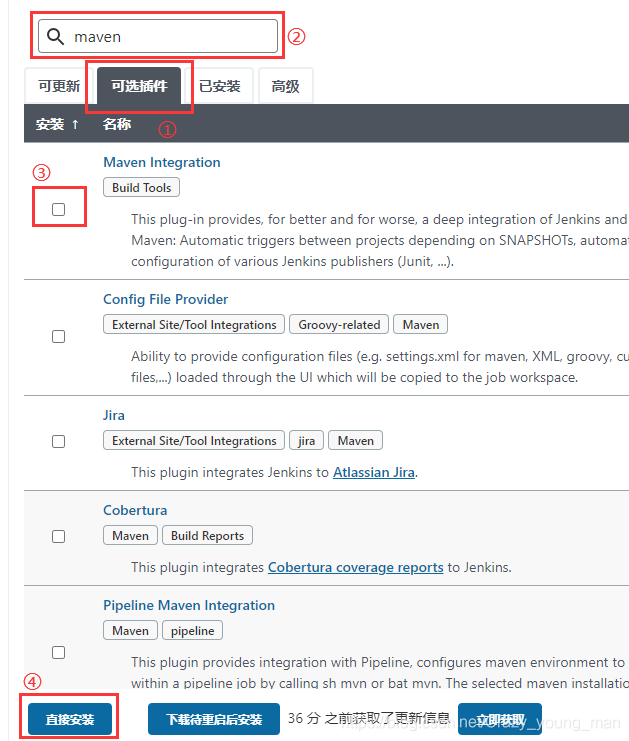Click the Build Tools tag
The width and height of the screenshot is (629, 741).
[141, 188]
